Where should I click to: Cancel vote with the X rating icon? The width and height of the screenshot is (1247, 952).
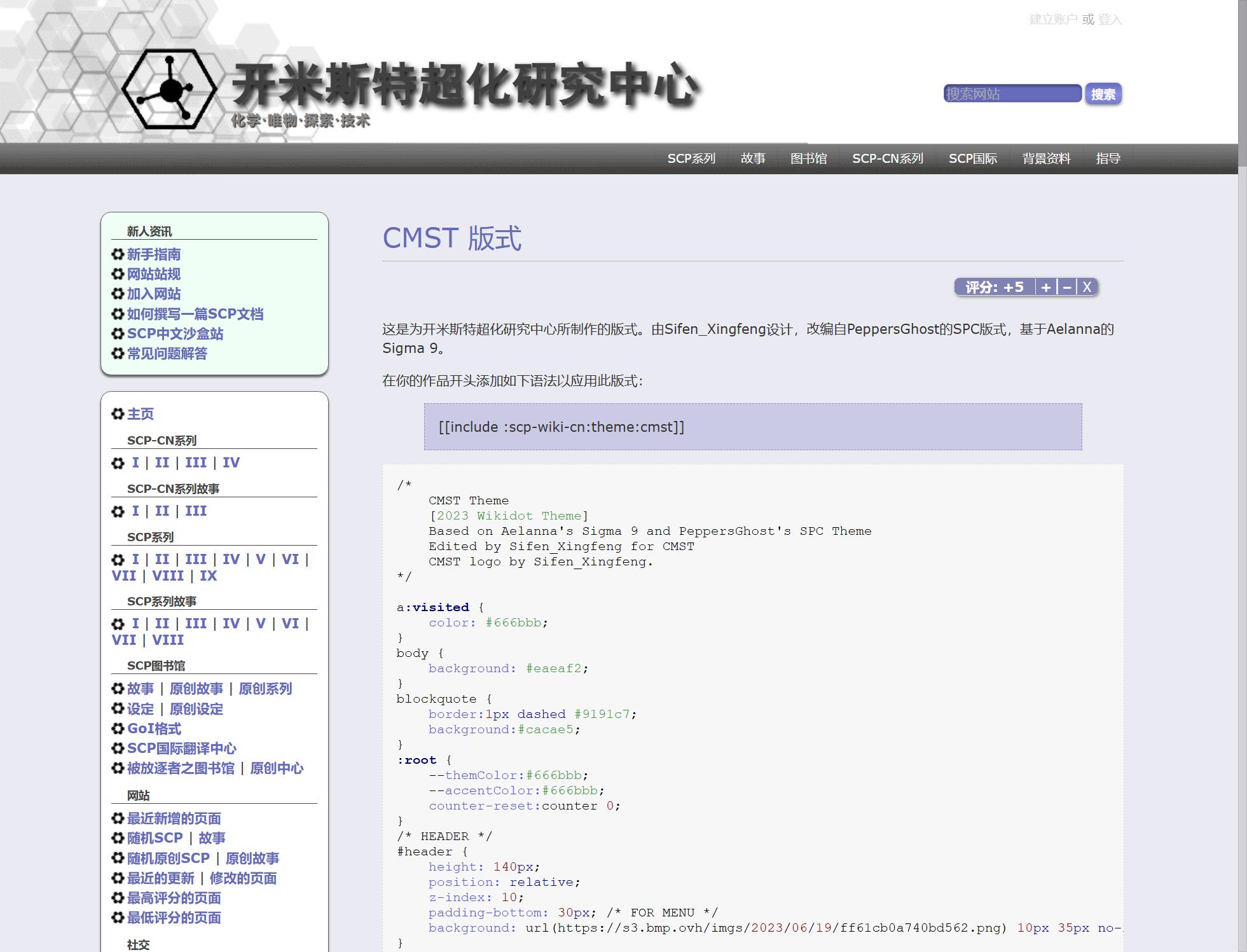tap(1087, 287)
